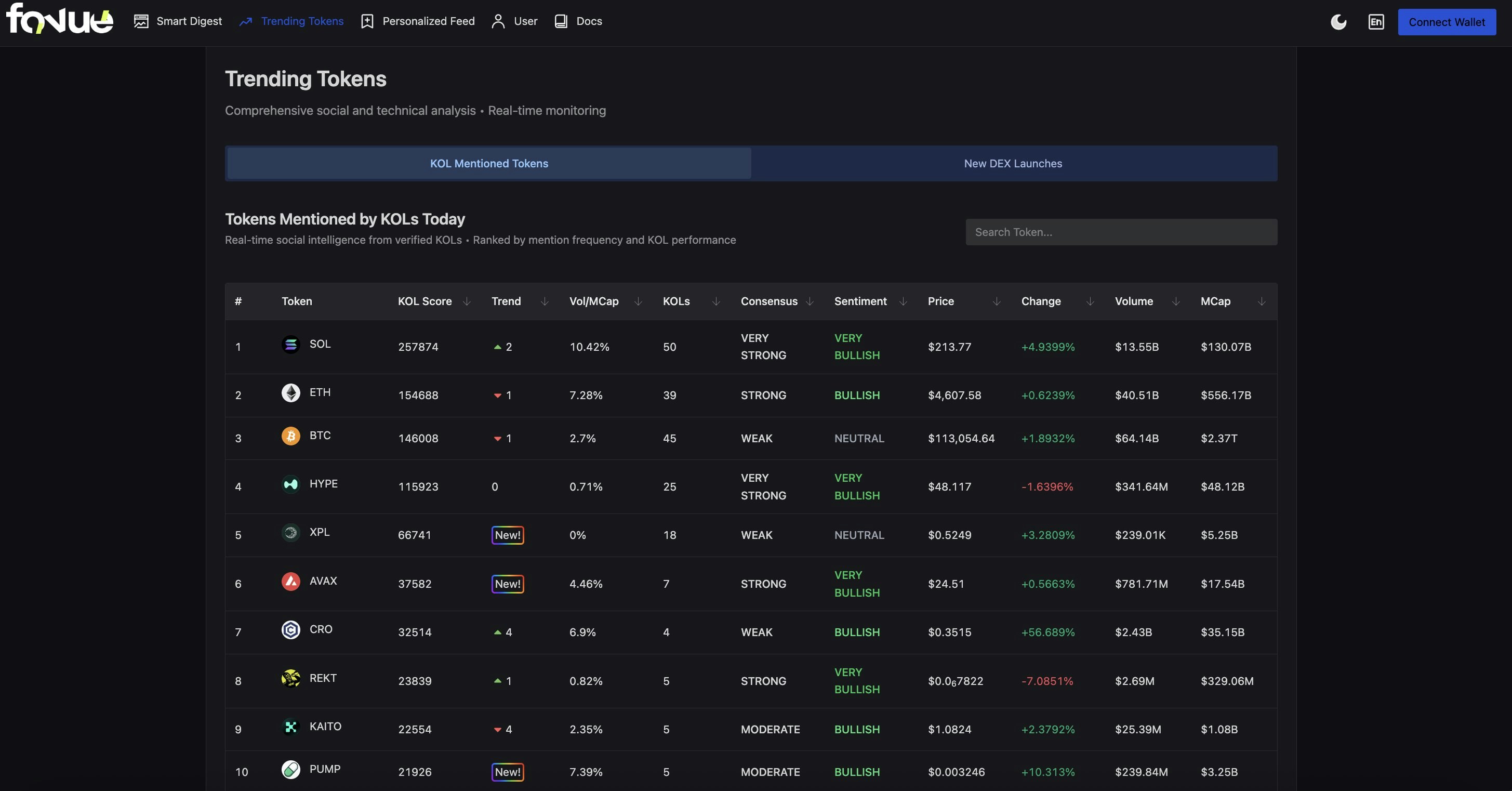Screen dimensions: 1512x791
Task: Click the Bitcoin token icon
Action: click(290, 436)
